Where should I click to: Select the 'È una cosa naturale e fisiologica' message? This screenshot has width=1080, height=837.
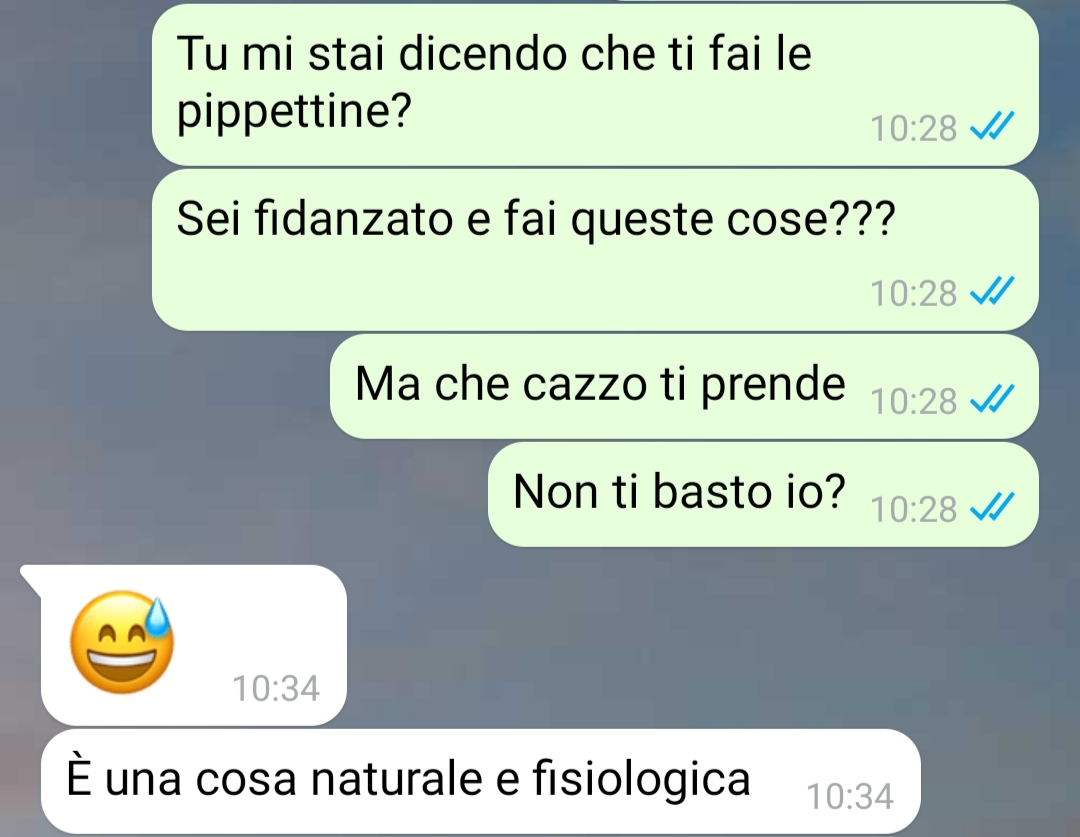pos(480,781)
